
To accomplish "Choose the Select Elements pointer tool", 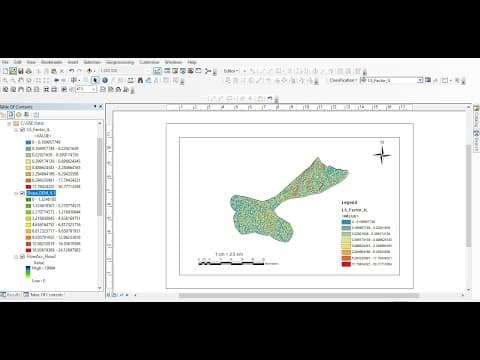I will point(96,80).
